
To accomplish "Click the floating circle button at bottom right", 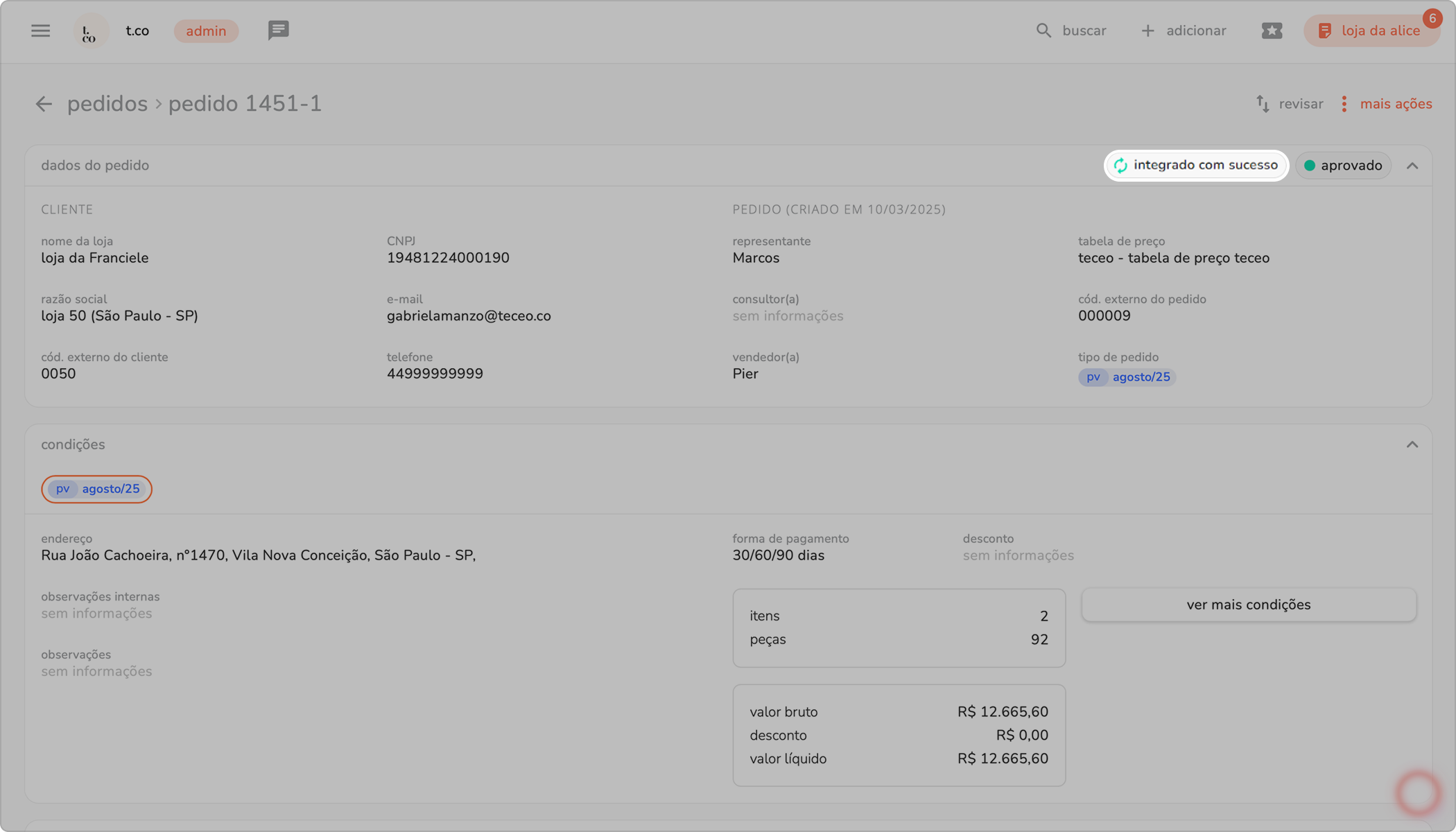I will click(x=1418, y=792).
